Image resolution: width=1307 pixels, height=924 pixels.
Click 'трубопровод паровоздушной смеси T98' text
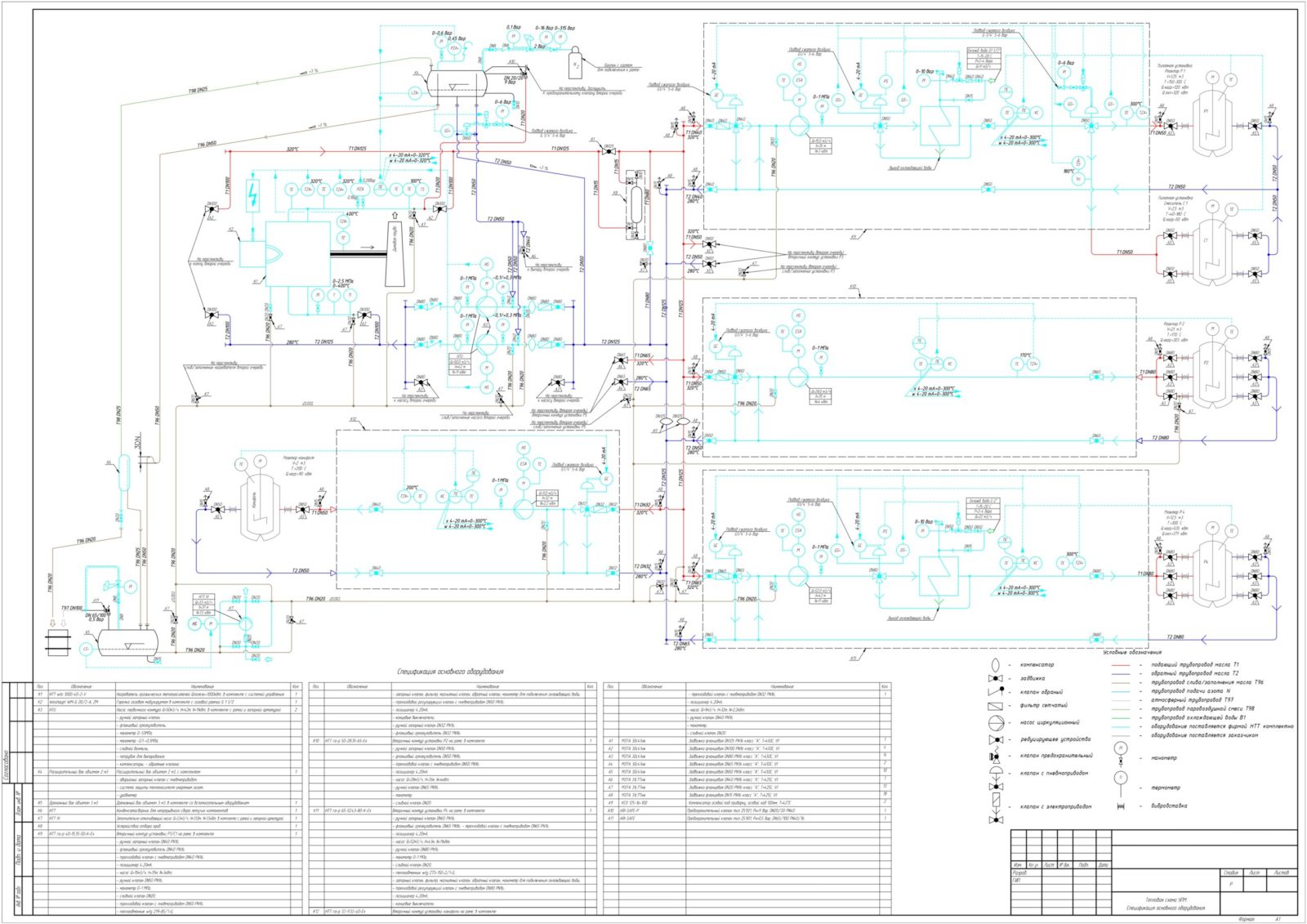(1202, 709)
